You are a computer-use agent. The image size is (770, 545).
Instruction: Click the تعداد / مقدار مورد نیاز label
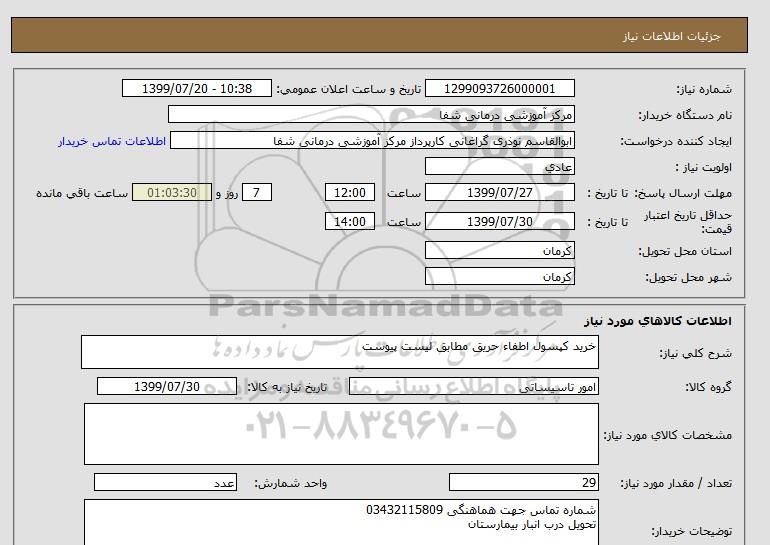click(x=676, y=483)
